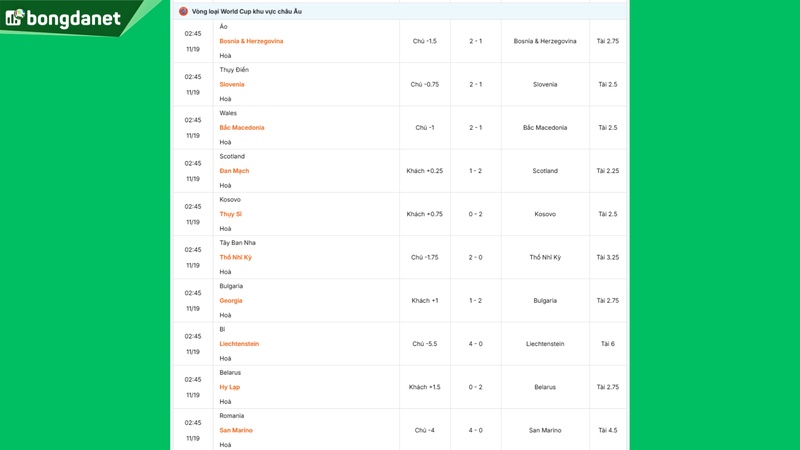Click the World Cup qualifiers league icon
The height and width of the screenshot is (450, 800).
click(183, 11)
